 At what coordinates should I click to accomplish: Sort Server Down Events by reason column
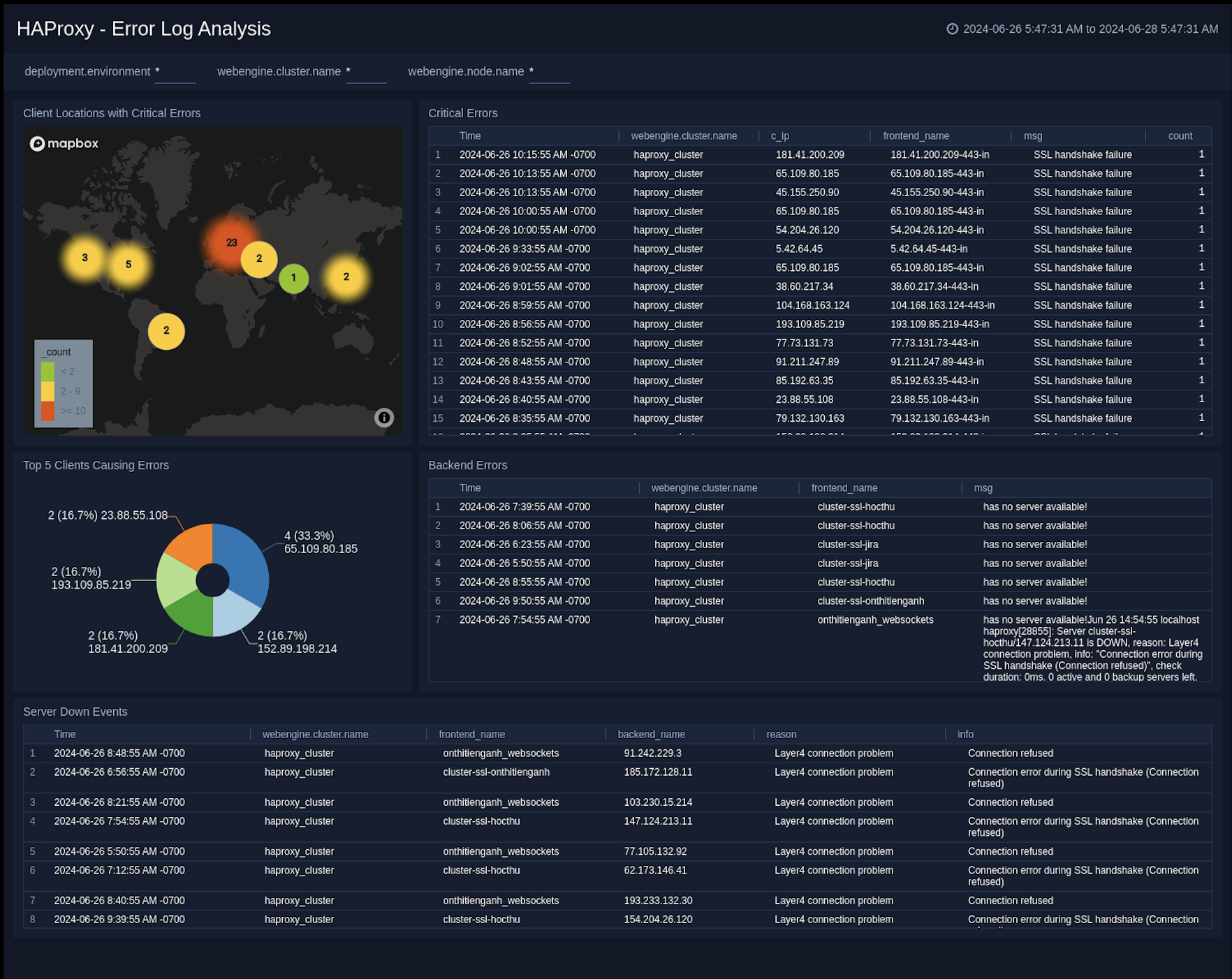point(781,735)
